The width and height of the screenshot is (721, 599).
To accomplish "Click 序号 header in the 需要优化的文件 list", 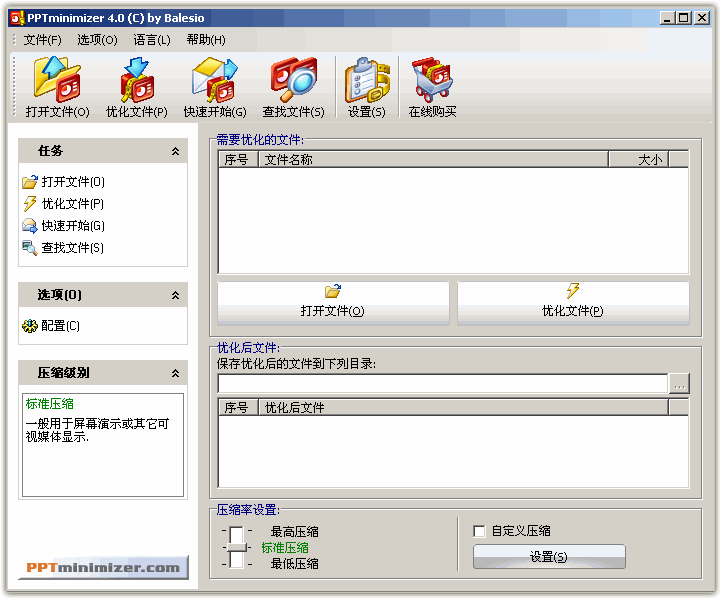I will pos(238,160).
